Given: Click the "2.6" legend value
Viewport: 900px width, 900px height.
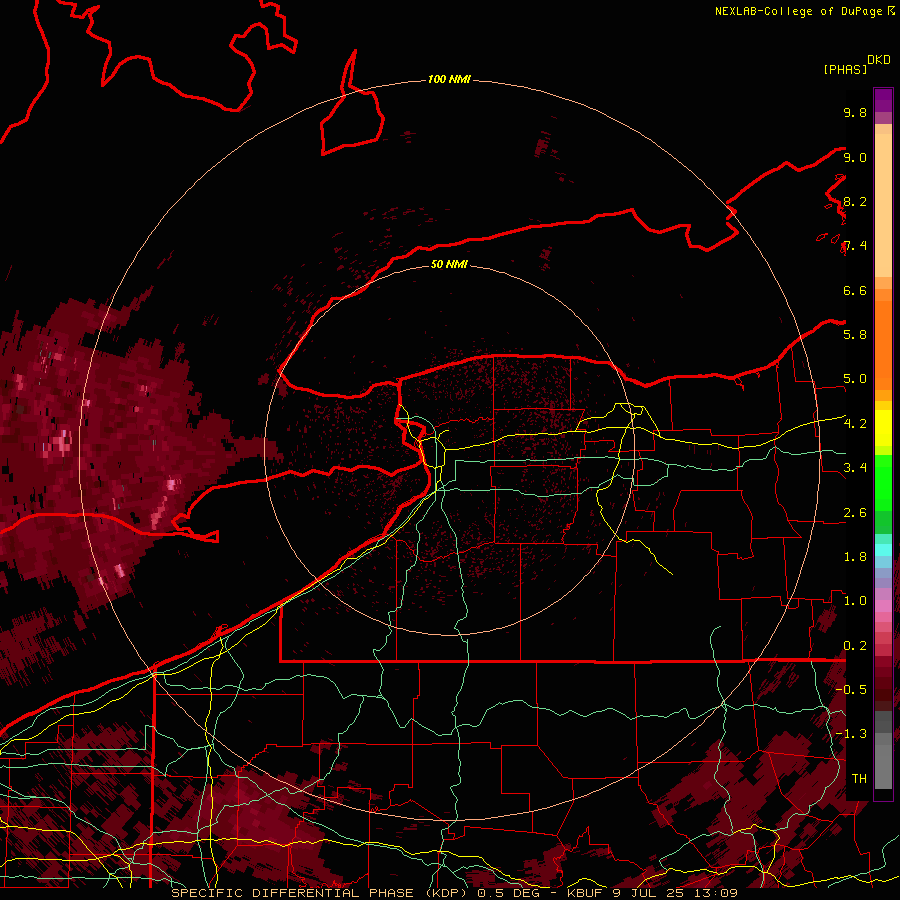Looking at the screenshot, I should 855,513.
